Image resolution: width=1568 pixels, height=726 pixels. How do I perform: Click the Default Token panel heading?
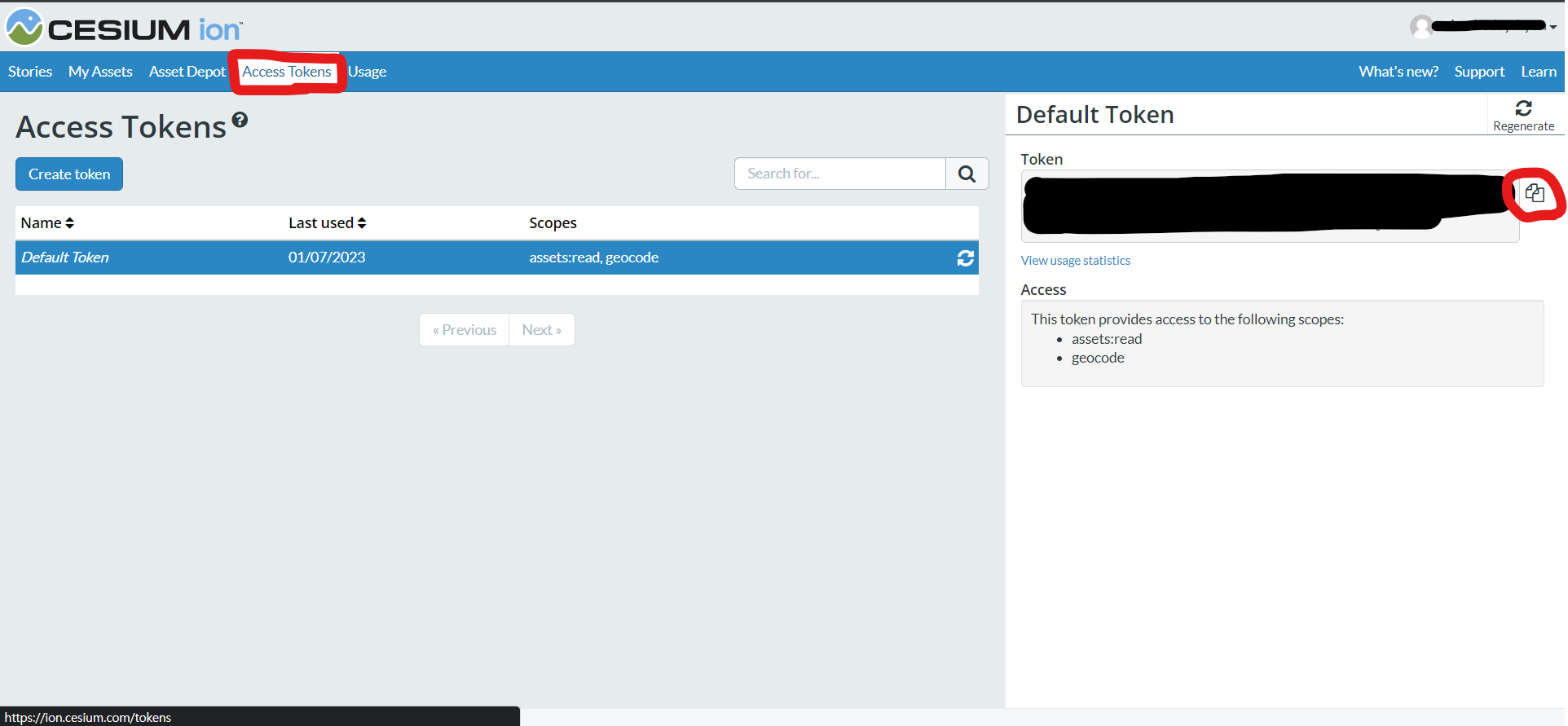click(1095, 115)
